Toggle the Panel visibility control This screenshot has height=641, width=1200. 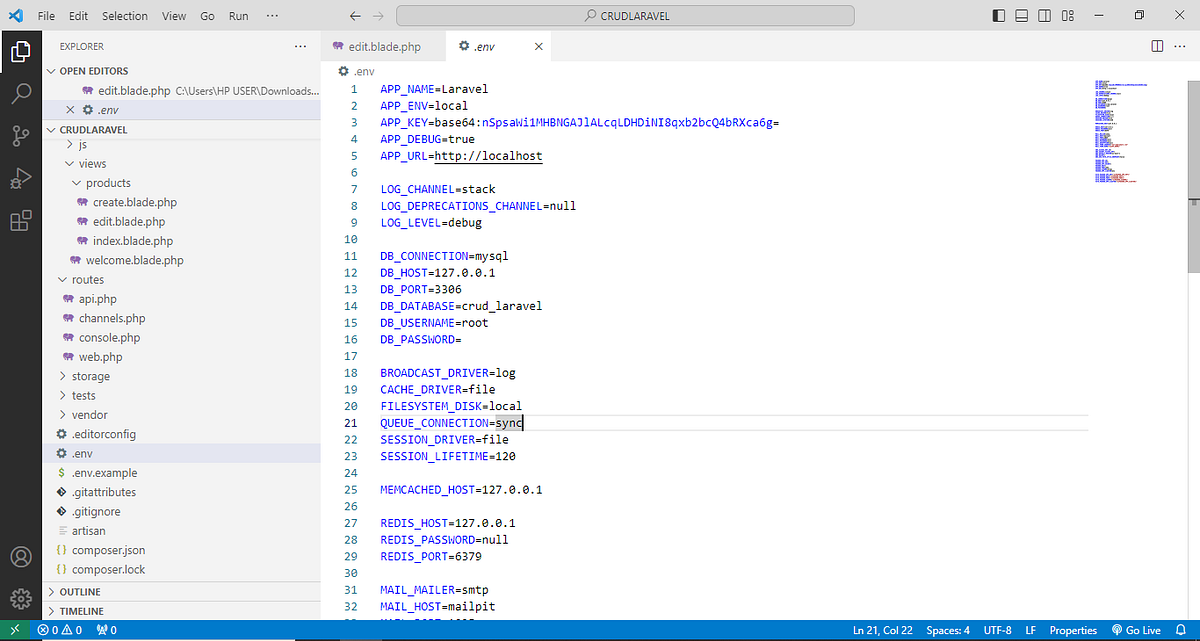(x=1021, y=15)
